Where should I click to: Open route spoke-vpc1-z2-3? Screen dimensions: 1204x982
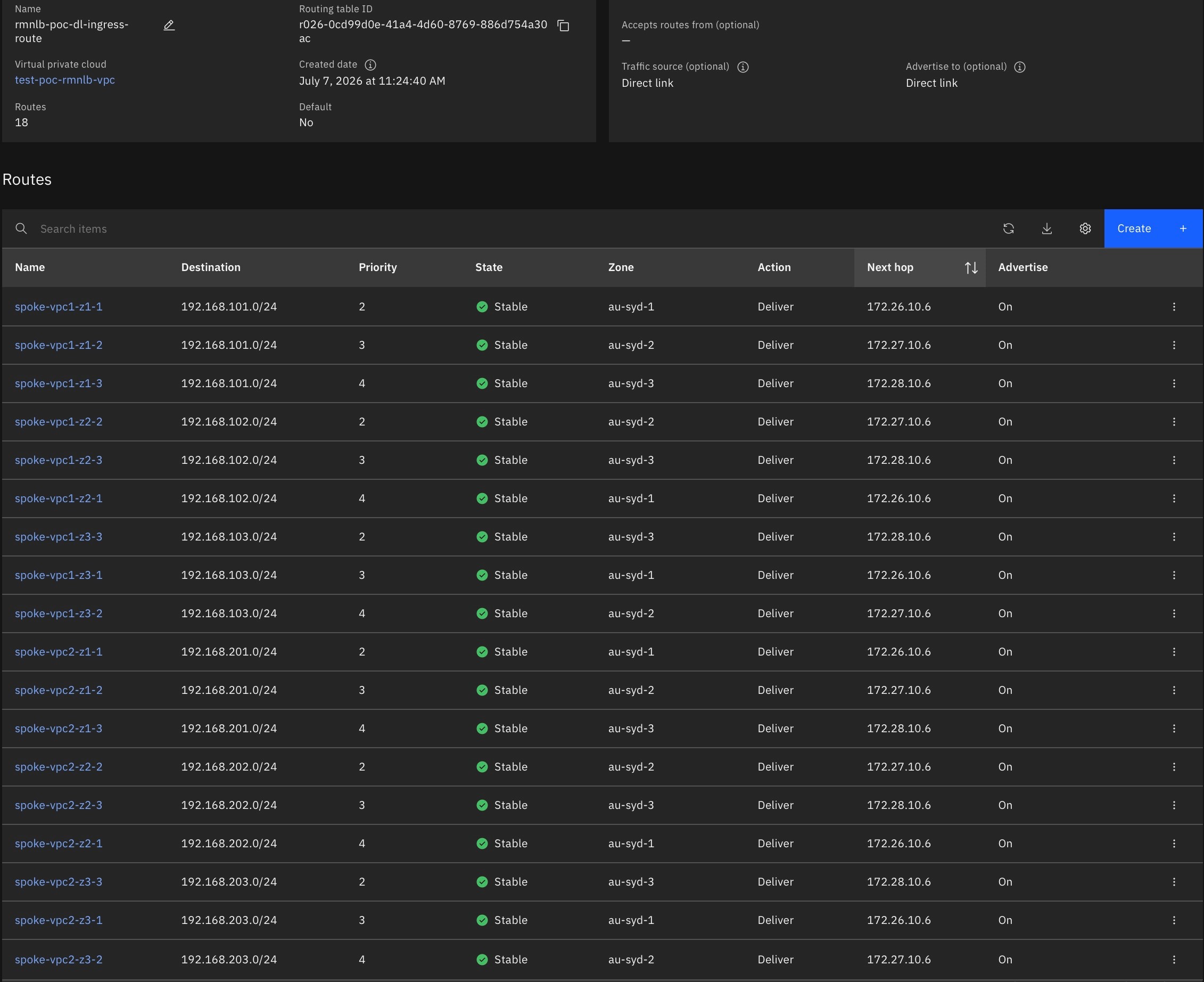coord(59,460)
